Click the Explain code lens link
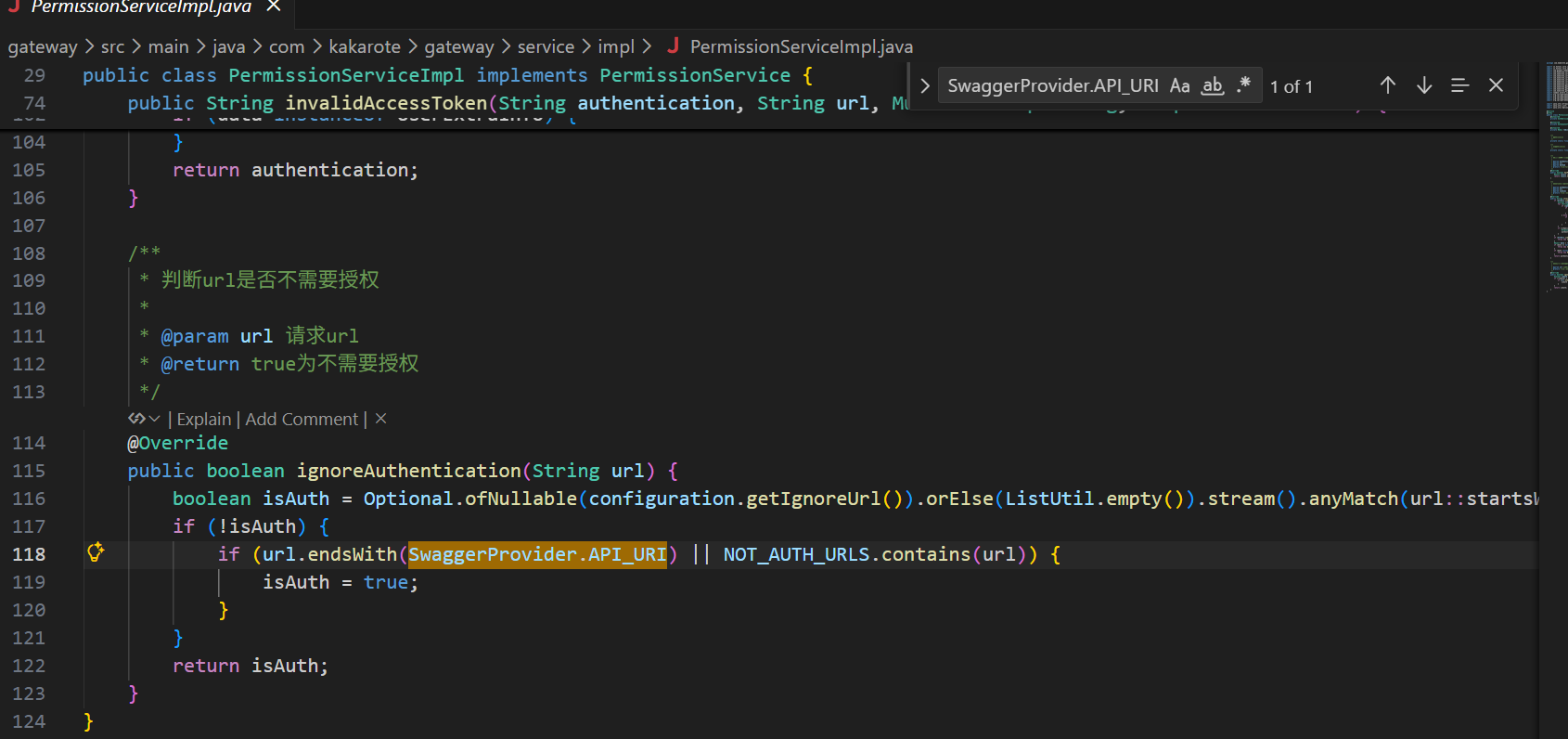This screenshot has height=739, width=1568. 203,419
